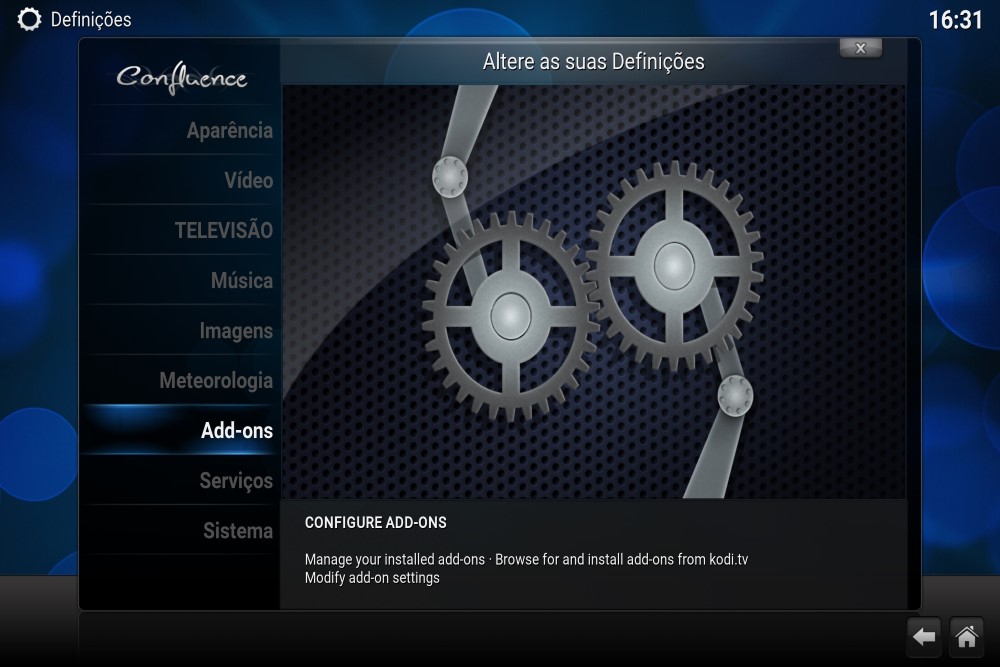Select the Imagens menu entry
The height and width of the screenshot is (667, 1000).
(235, 331)
